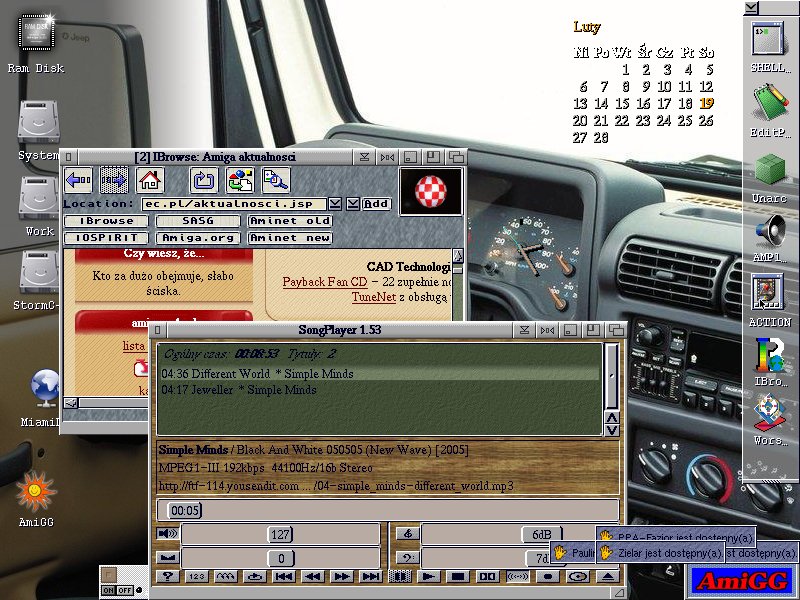Open the IOSPIRIT fastlink

coord(106,238)
